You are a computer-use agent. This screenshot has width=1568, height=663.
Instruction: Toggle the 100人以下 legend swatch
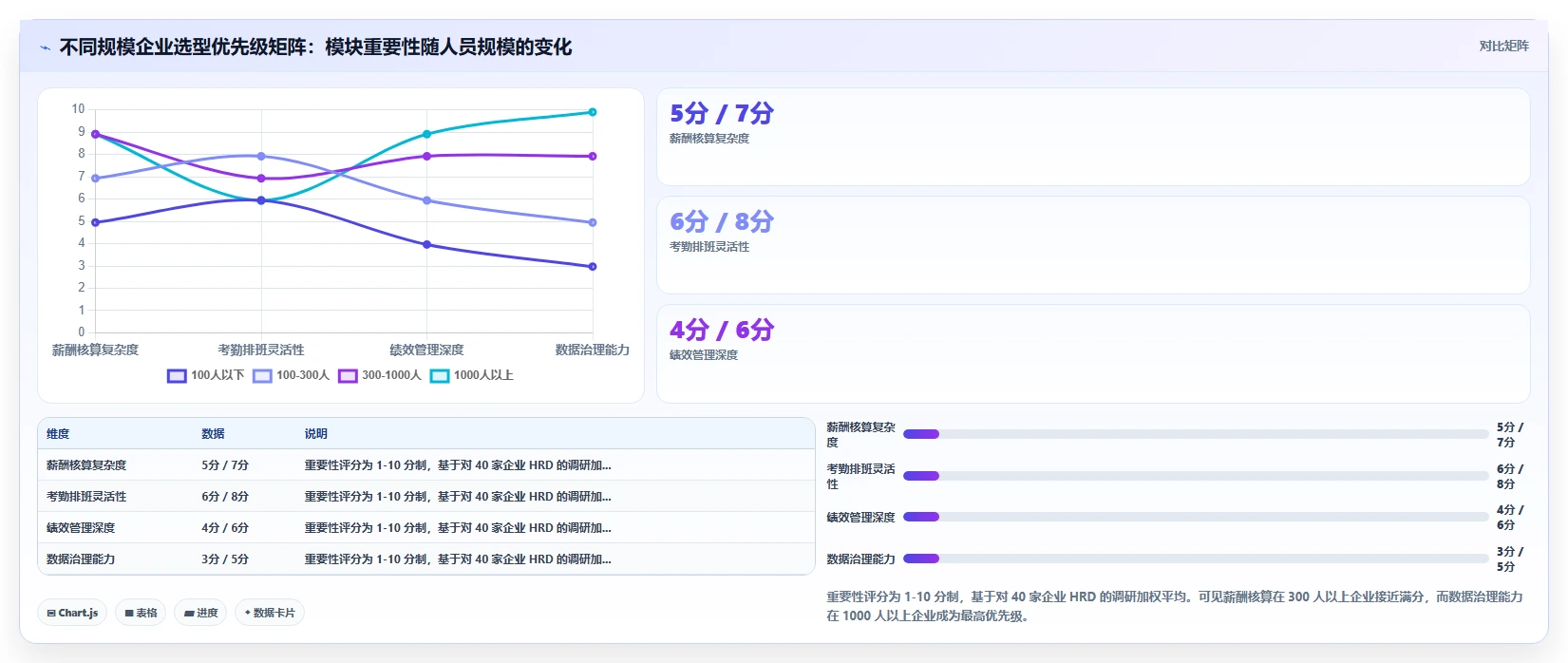coord(177,376)
